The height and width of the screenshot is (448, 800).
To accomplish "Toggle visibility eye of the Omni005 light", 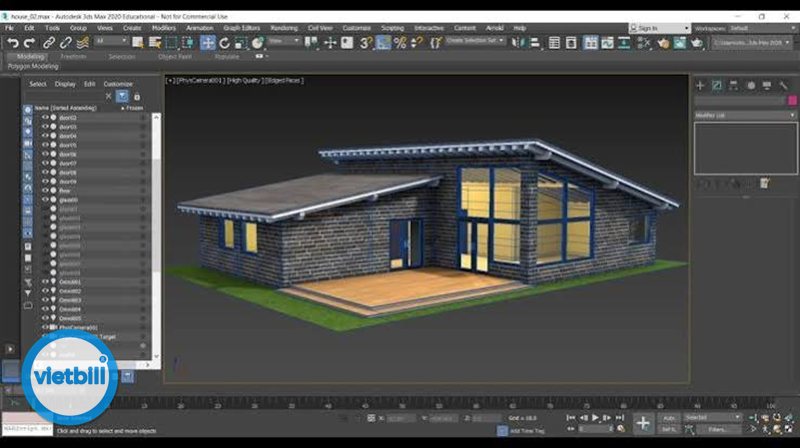I will click(45, 318).
